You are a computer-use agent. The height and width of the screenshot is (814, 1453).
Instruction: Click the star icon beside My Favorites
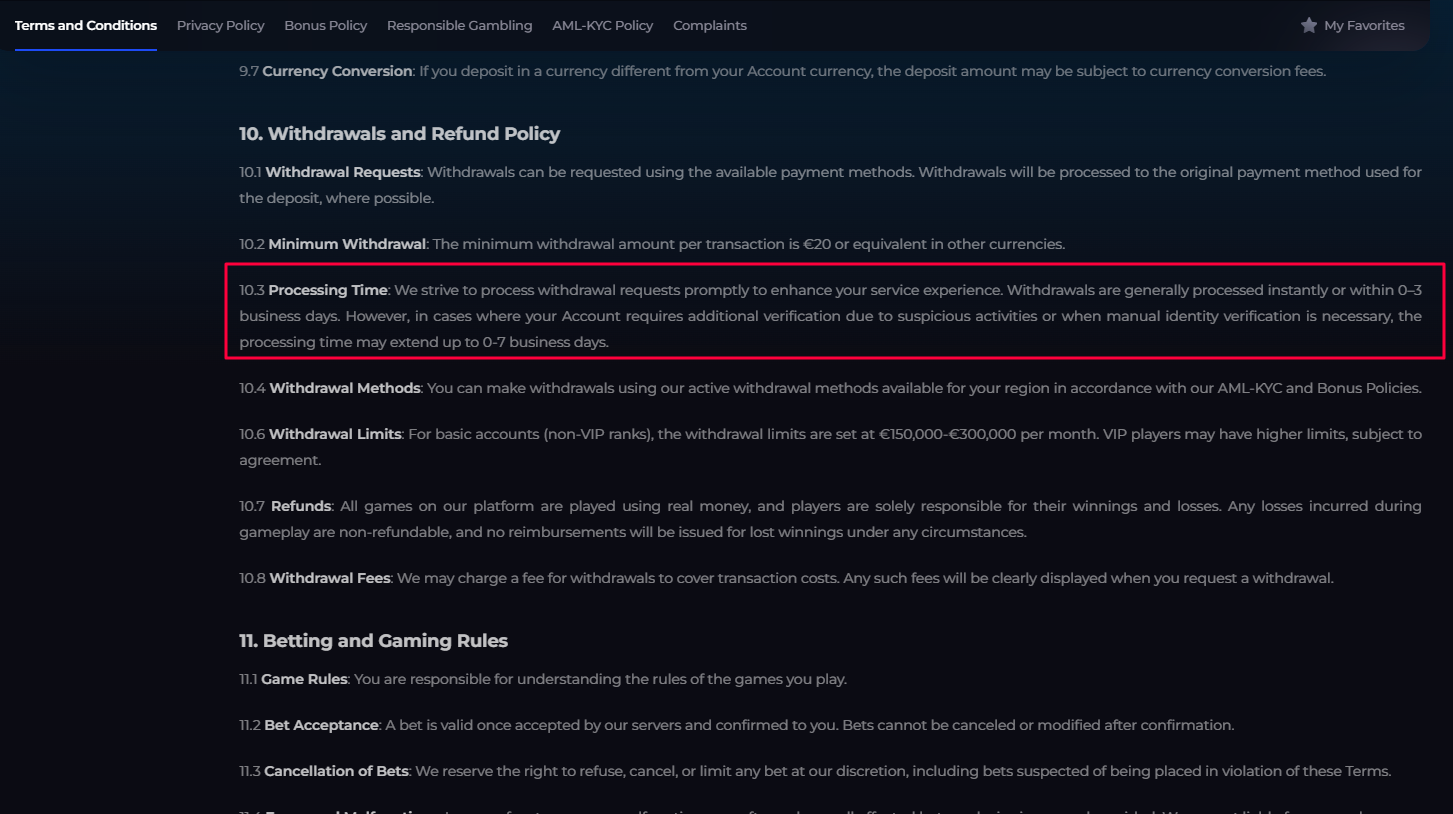(1308, 25)
